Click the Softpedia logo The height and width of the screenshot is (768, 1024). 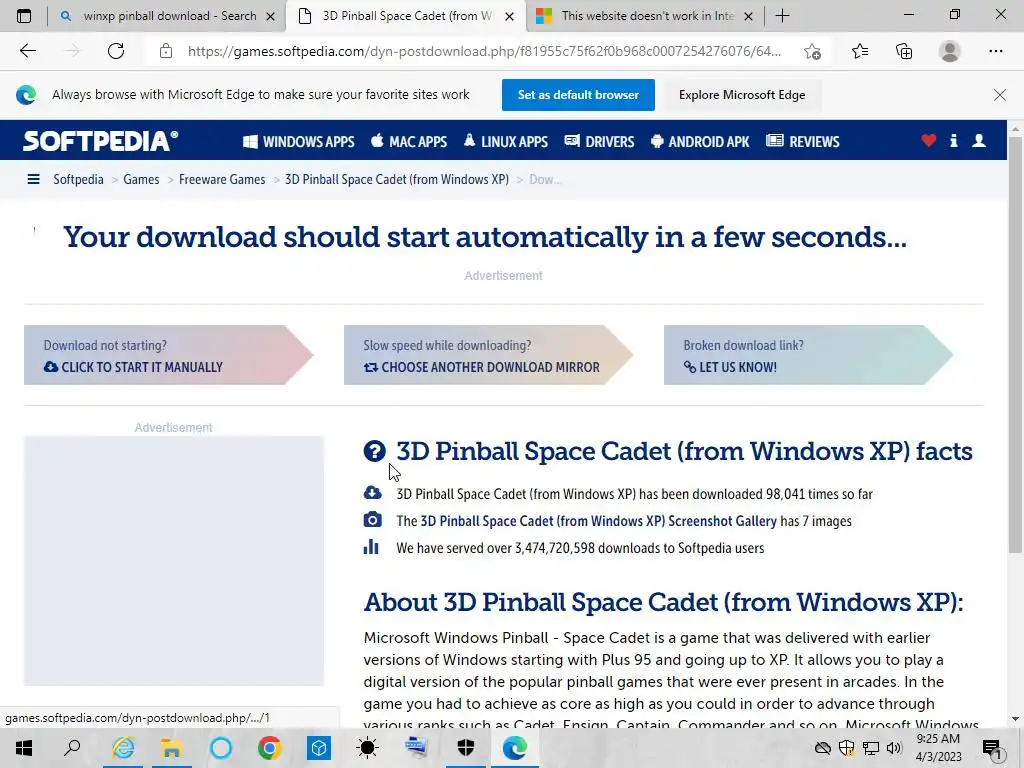click(100, 141)
